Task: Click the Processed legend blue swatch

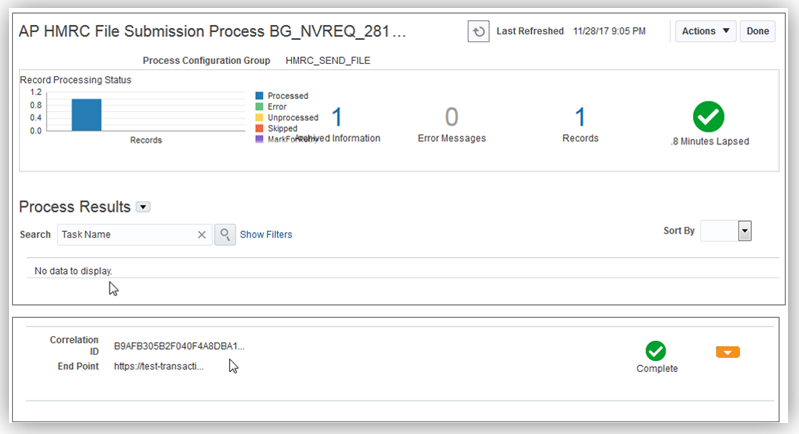Action: 259,96
